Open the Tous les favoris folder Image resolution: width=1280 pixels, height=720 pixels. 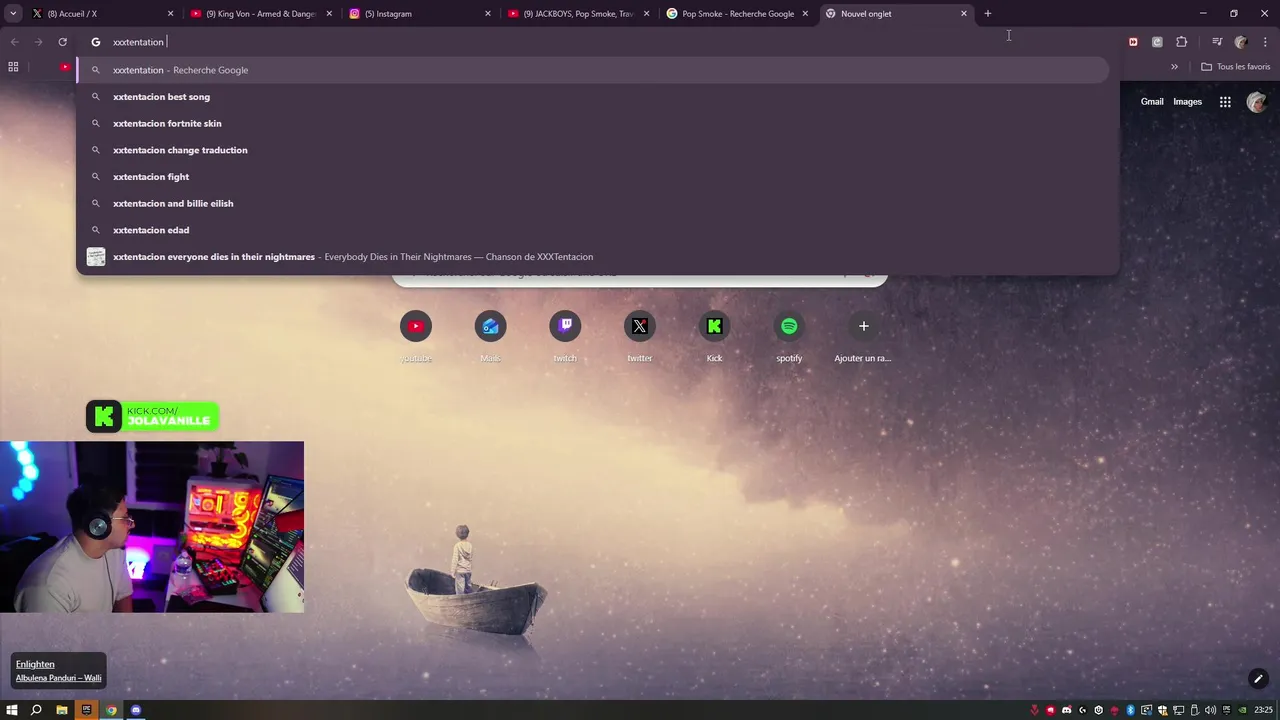(x=1236, y=67)
